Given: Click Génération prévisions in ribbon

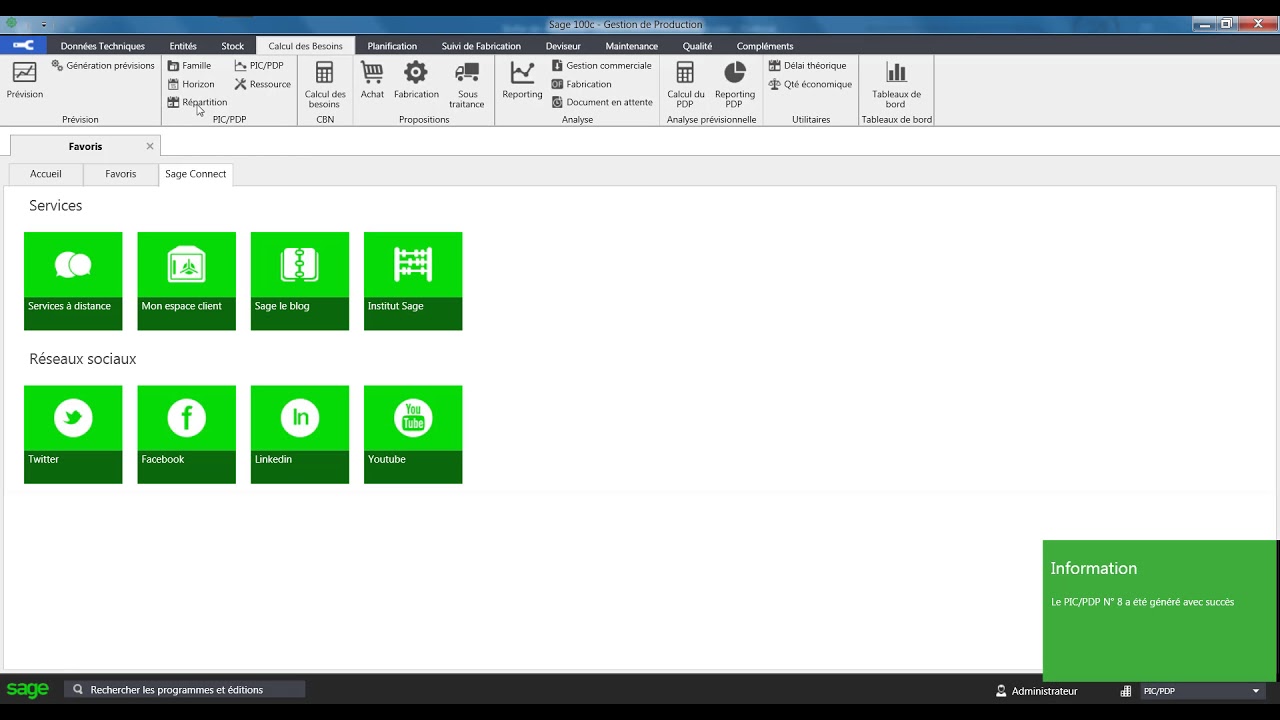Looking at the screenshot, I should [x=103, y=66].
